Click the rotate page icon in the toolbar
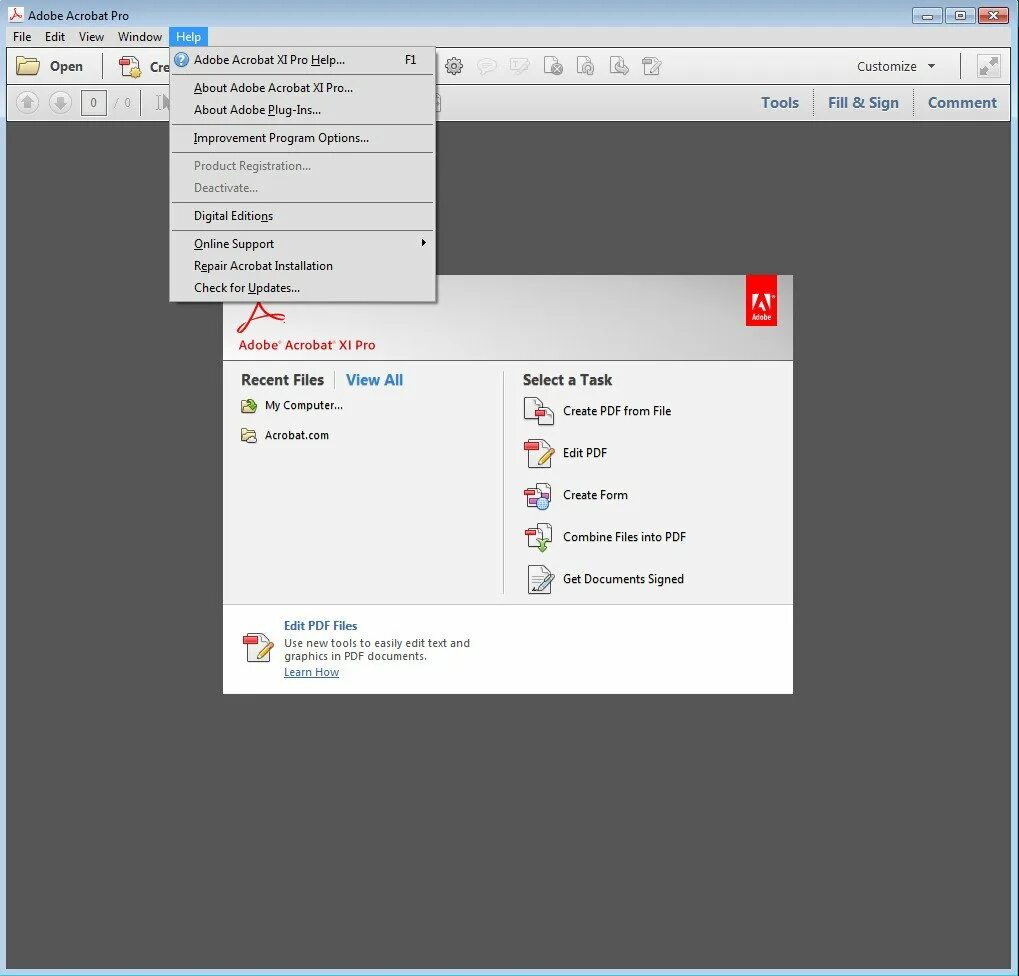The width and height of the screenshot is (1019, 976). pos(586,66)
